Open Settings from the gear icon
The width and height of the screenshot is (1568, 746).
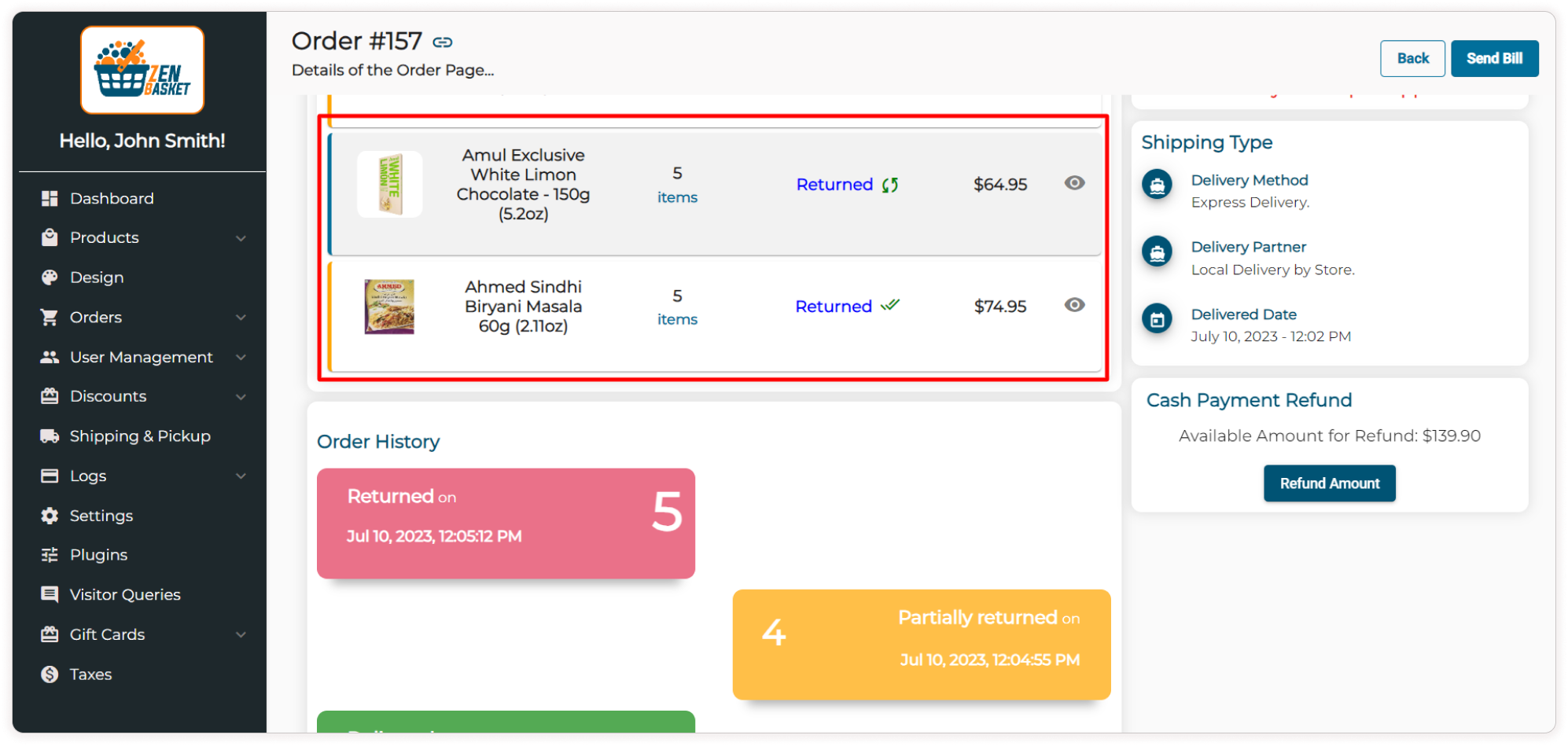coord(50,516)
